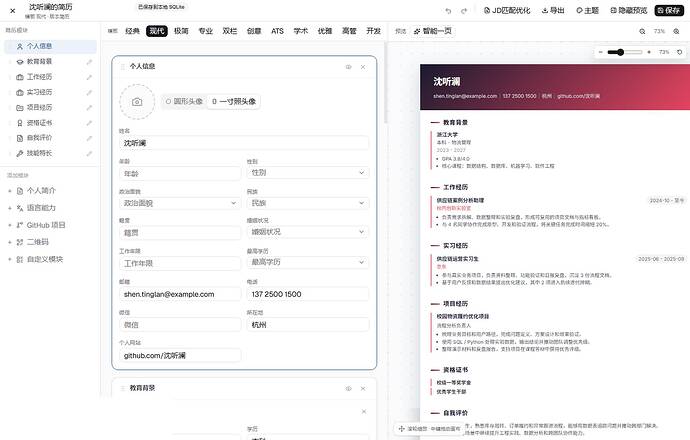690x440 pixels.
Task: Switch to the 经典 template tab
Action: click(132, 31)
